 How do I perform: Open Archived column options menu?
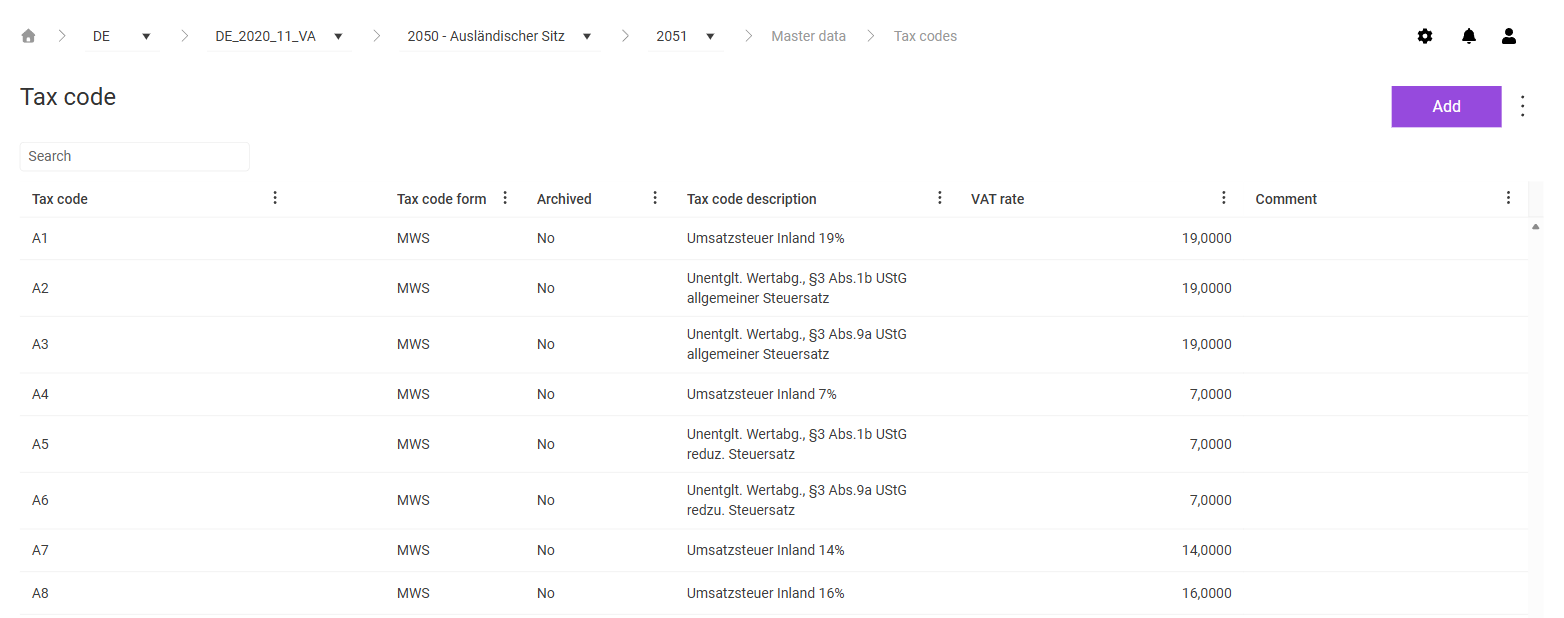(655, 198)
